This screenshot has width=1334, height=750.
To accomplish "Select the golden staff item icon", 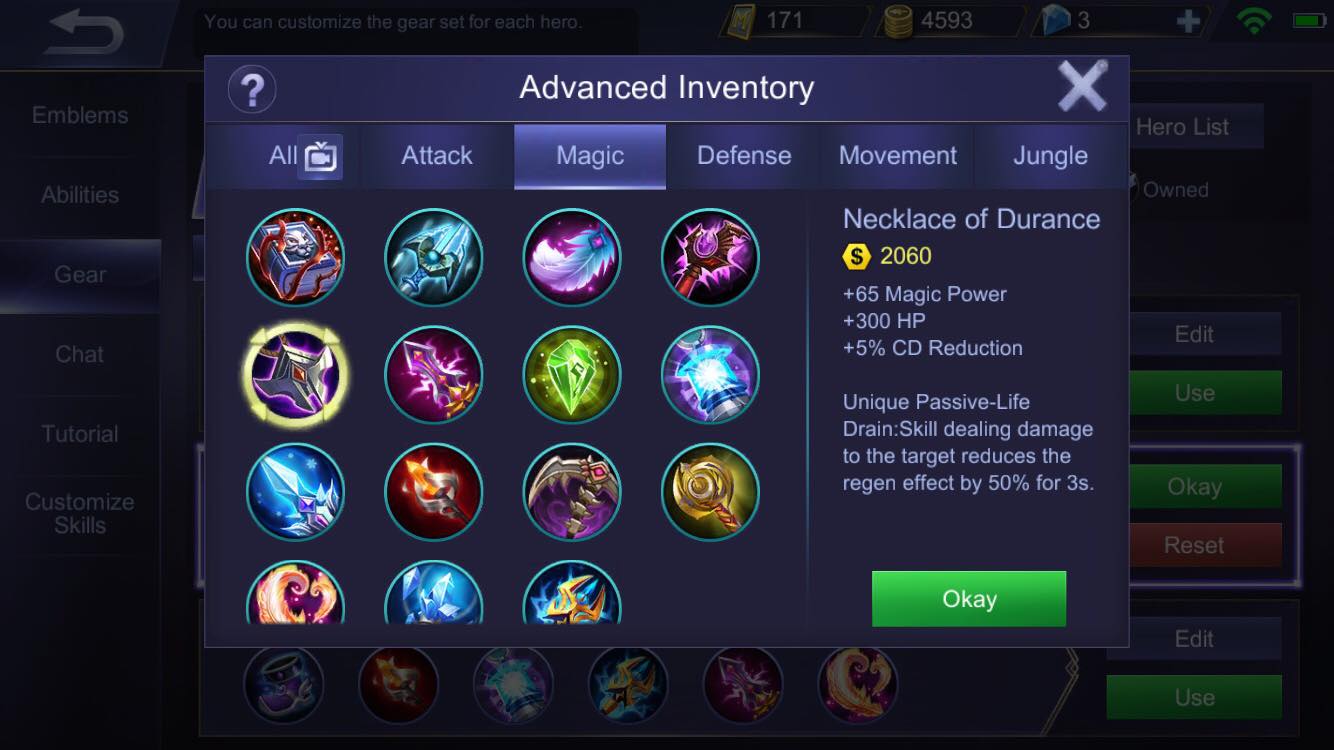I will click(710, 492).
